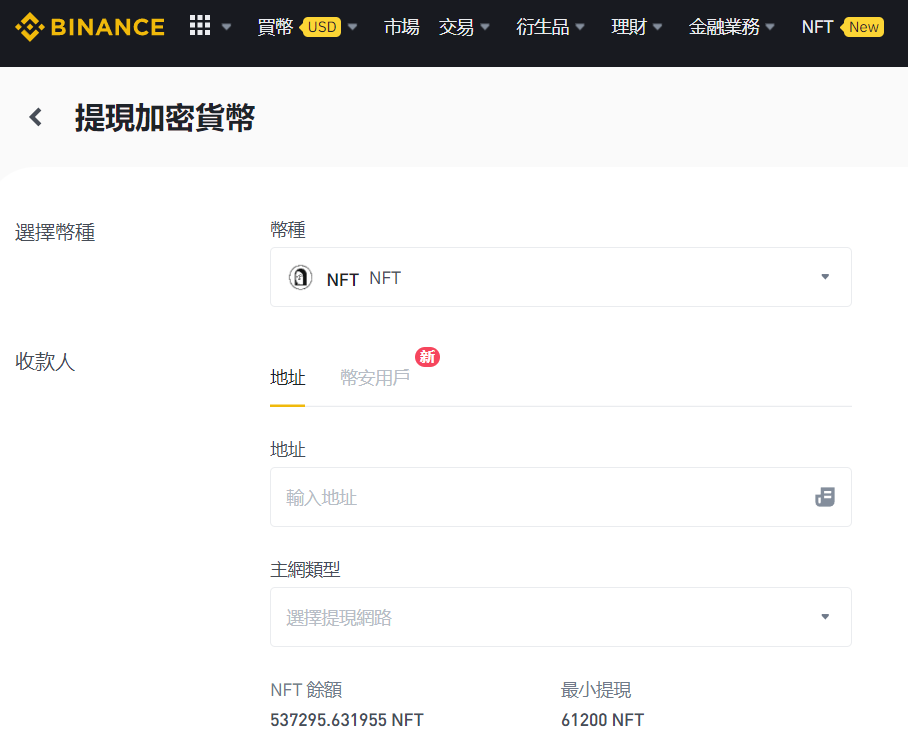Expand the 理財 dropdown arrow
Image resolution: width=908 pixels, height=753 pixels.
click(x=657, y=27)
